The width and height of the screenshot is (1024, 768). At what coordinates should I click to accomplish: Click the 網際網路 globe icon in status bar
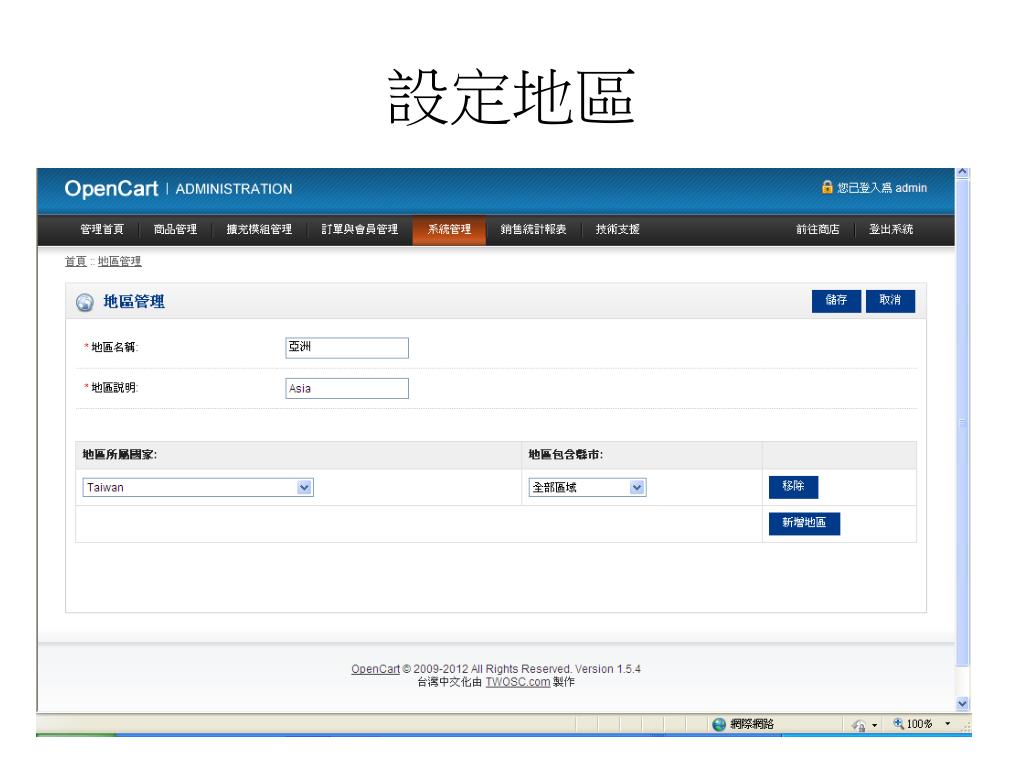pos(719,724)
